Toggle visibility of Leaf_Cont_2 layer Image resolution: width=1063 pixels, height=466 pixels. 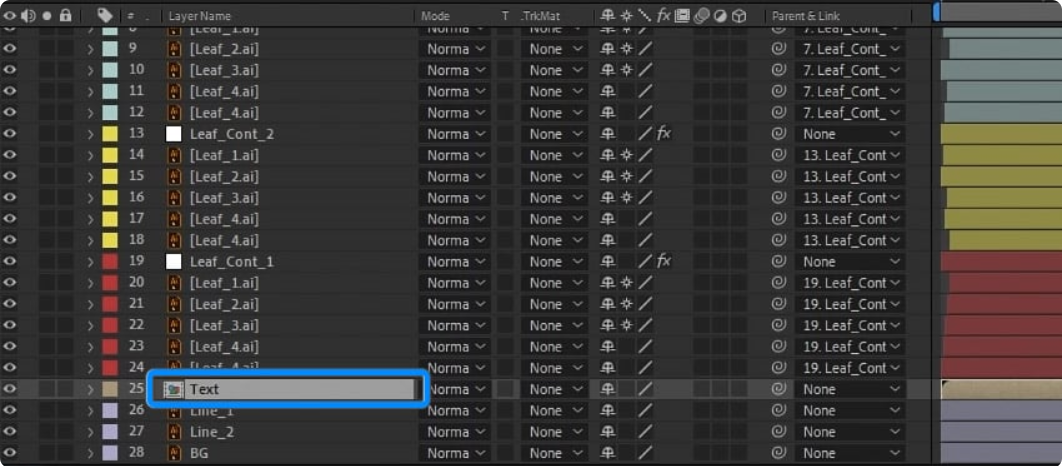(9, 134)
